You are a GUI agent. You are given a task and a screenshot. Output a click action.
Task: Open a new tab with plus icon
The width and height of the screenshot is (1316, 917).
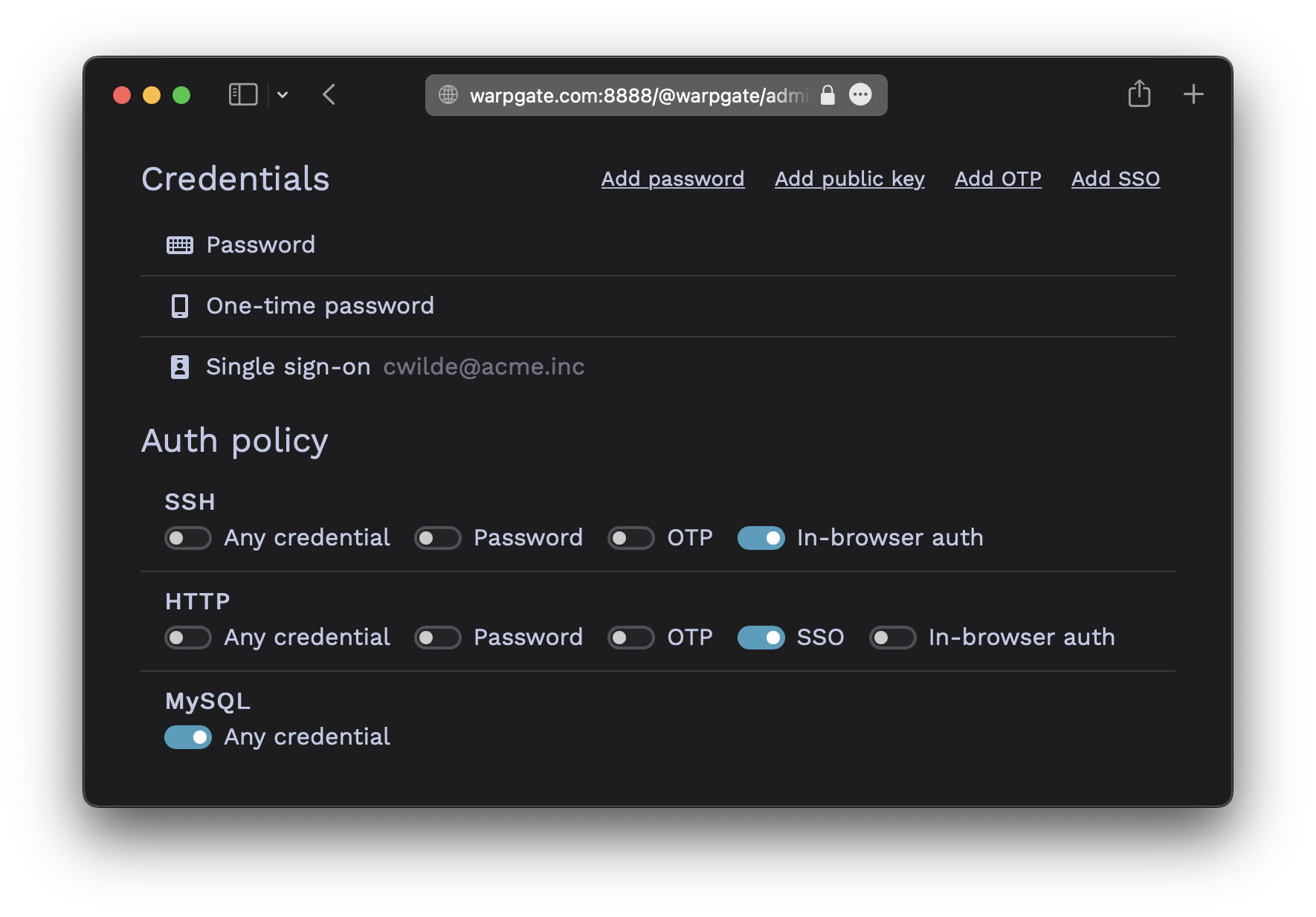(1193, 94)
